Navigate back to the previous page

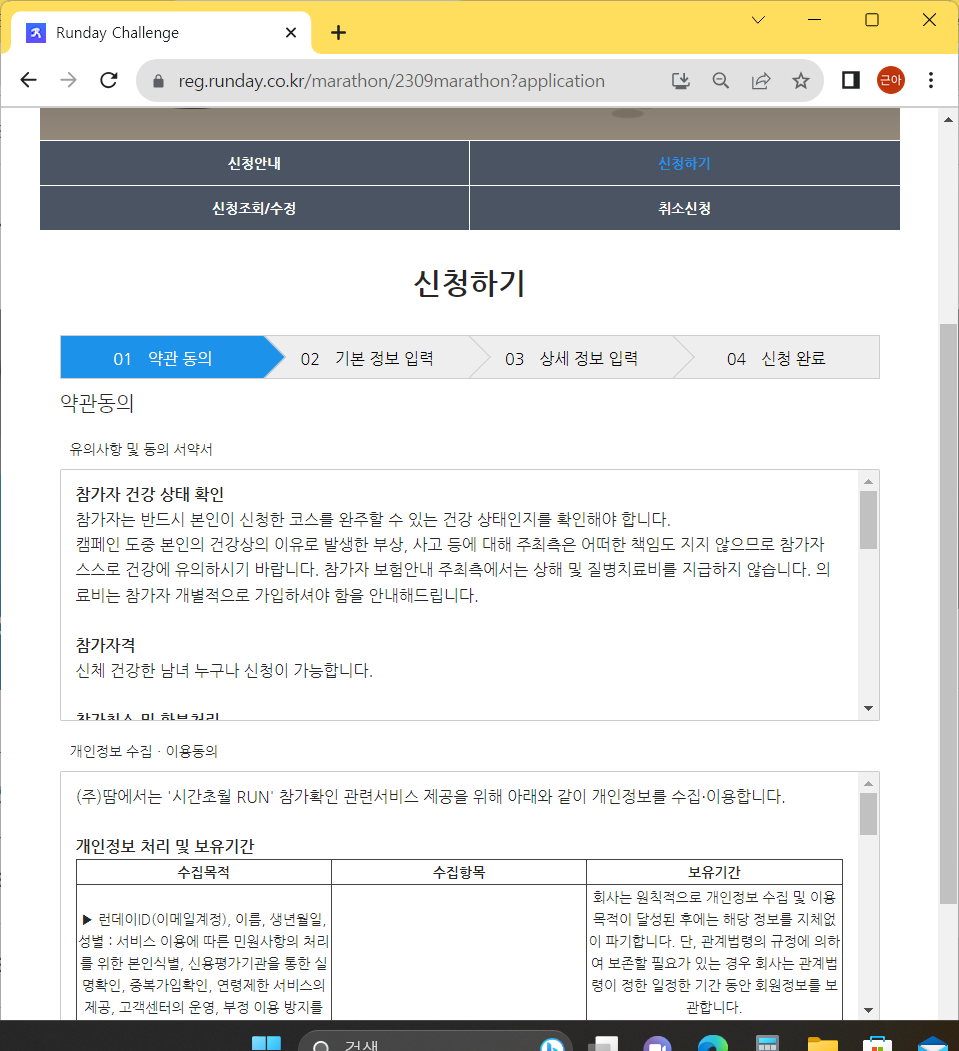click(28, 80)
